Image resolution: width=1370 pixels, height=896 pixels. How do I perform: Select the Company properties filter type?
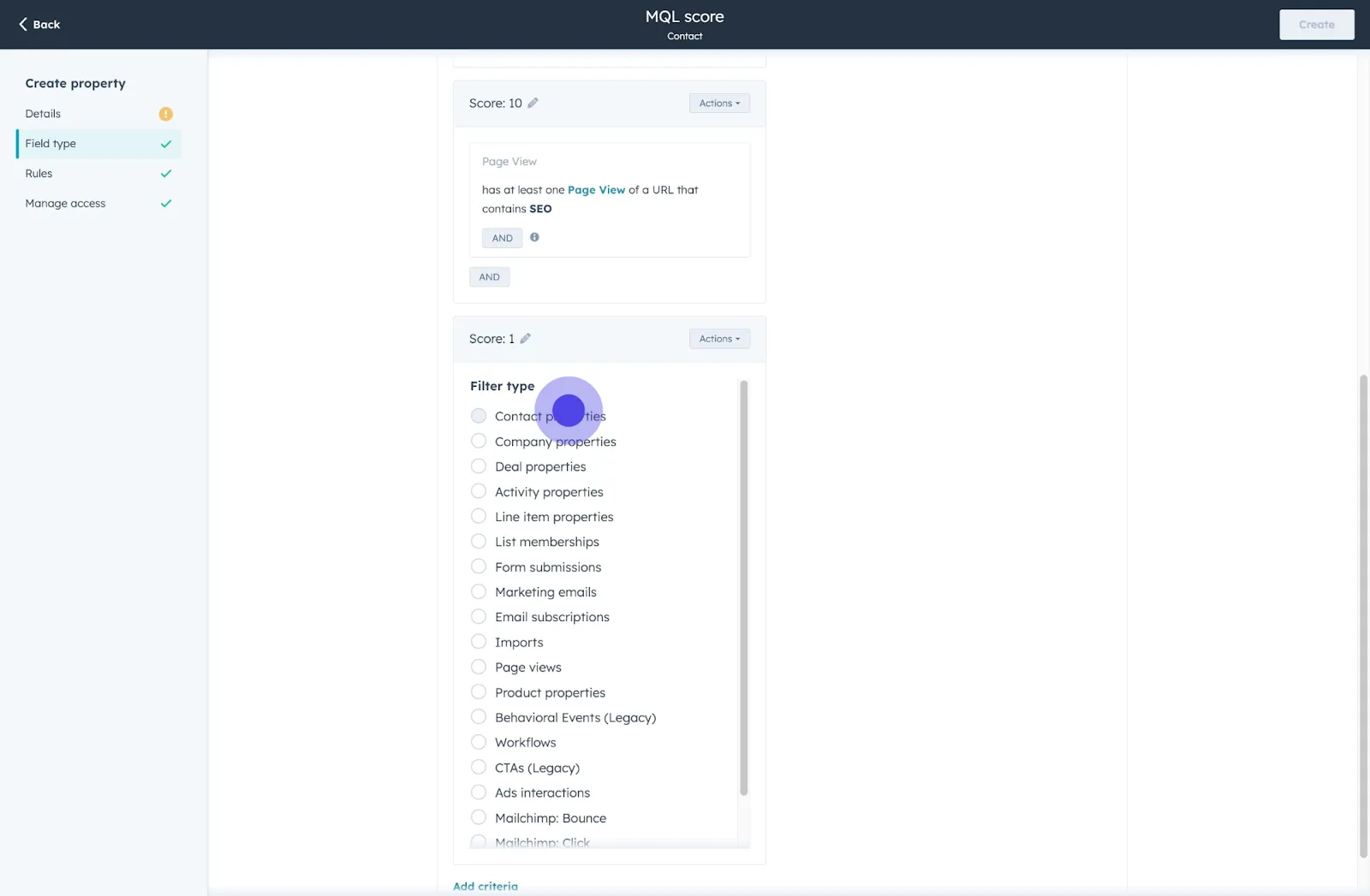coord(479,441)
